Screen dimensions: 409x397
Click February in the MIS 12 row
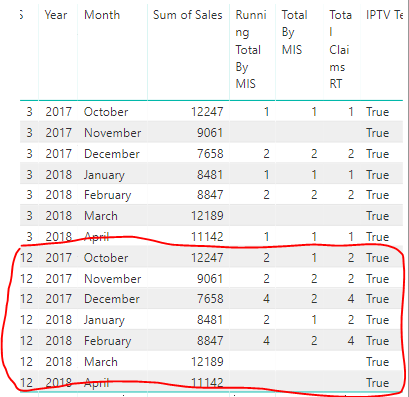click(108, 341)
